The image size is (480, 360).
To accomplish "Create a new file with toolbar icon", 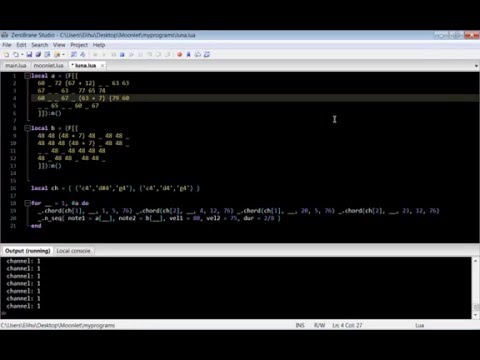I will 6,54.
